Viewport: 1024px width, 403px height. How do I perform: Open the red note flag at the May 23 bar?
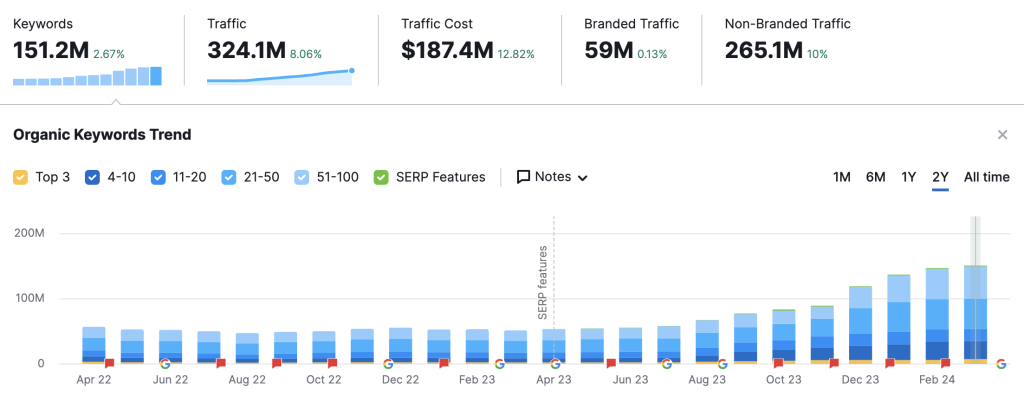[x=611, y=364]
